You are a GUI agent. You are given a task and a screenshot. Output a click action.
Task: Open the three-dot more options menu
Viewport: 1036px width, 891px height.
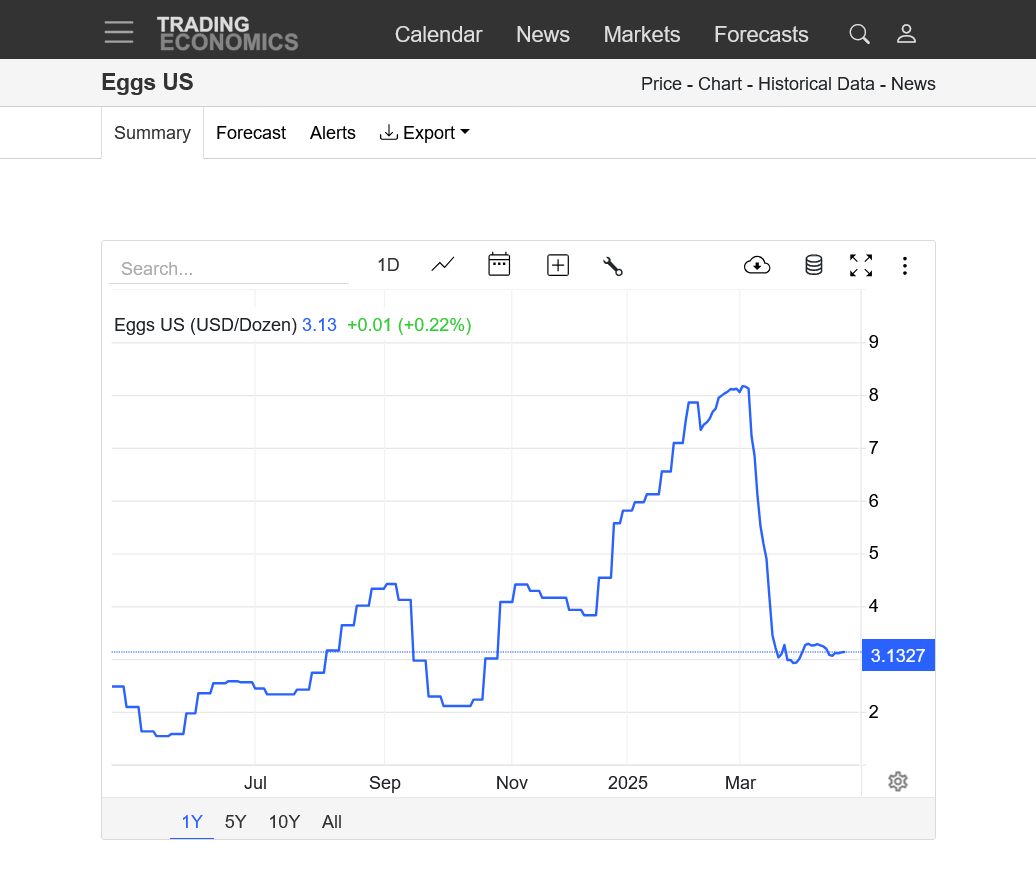(905, 266)
